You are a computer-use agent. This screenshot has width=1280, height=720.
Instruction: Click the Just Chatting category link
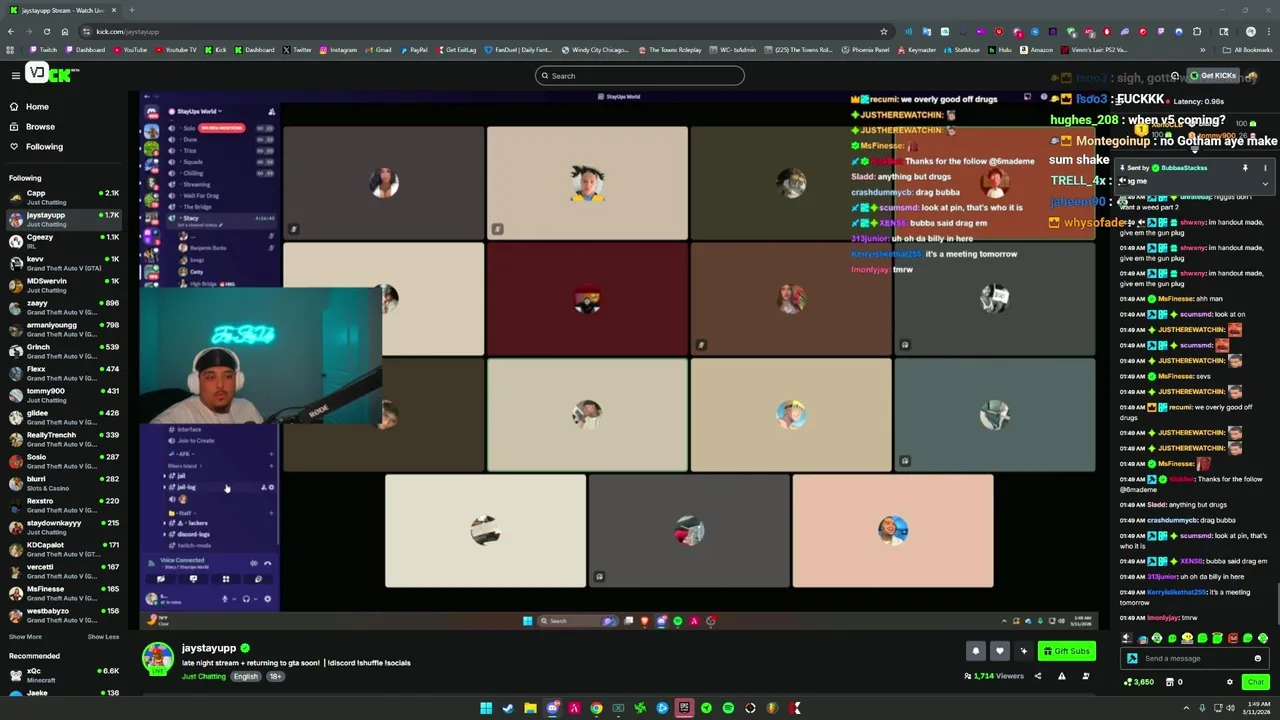click(204, 676)
